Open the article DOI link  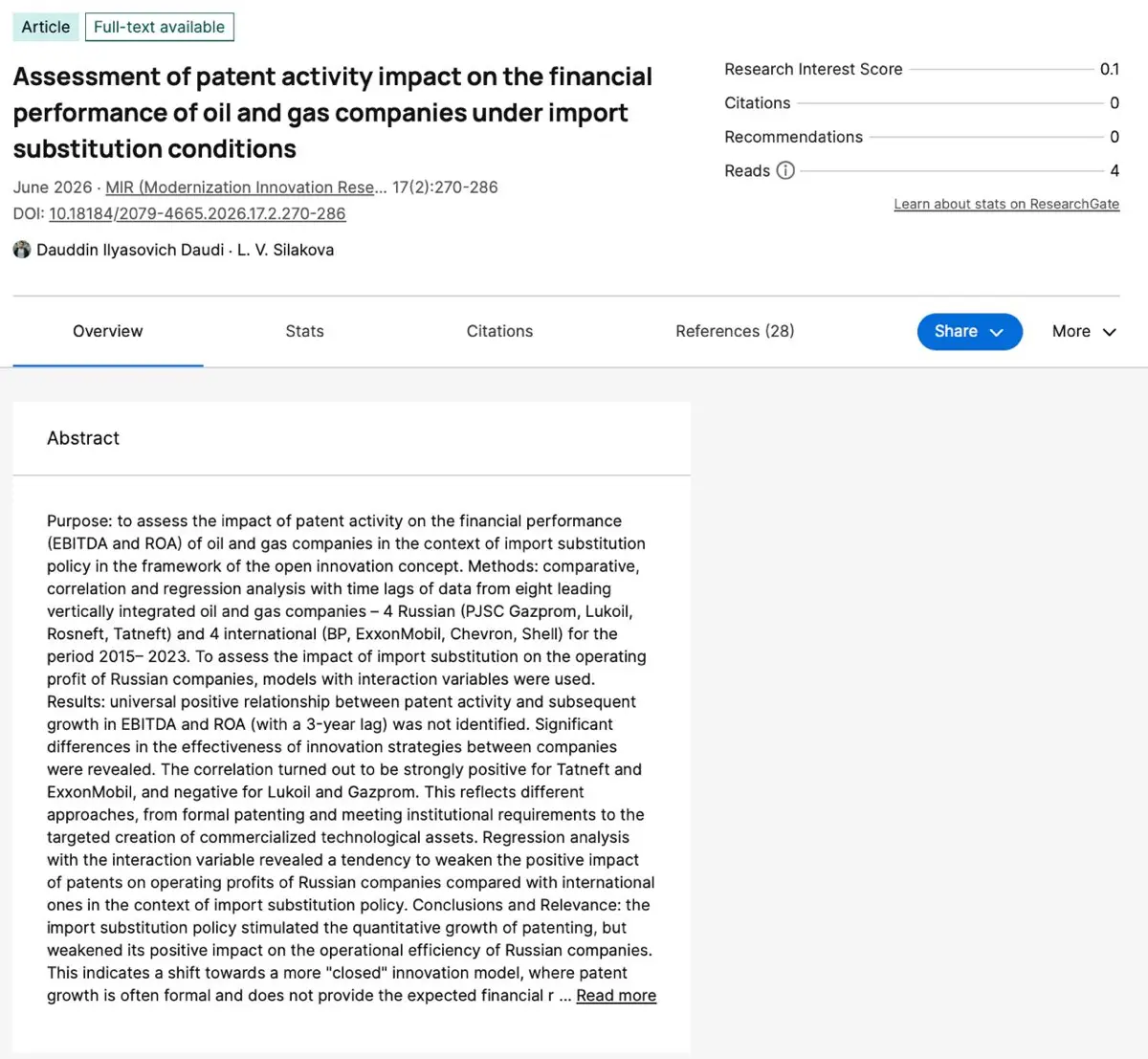tap(197, 213)
